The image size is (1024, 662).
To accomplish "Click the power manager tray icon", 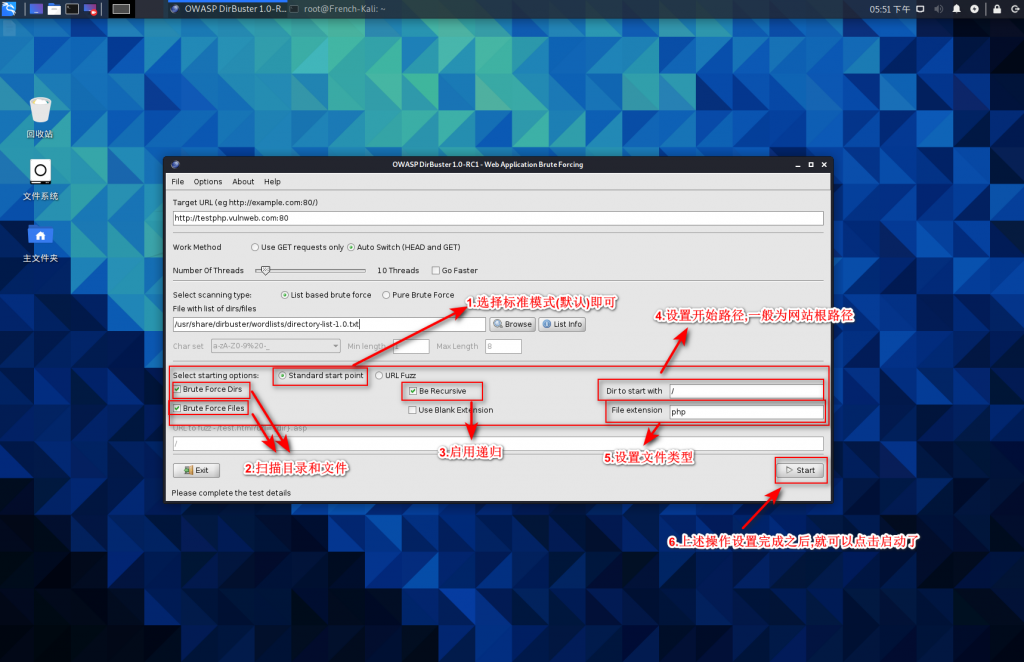I will [974, 9].
